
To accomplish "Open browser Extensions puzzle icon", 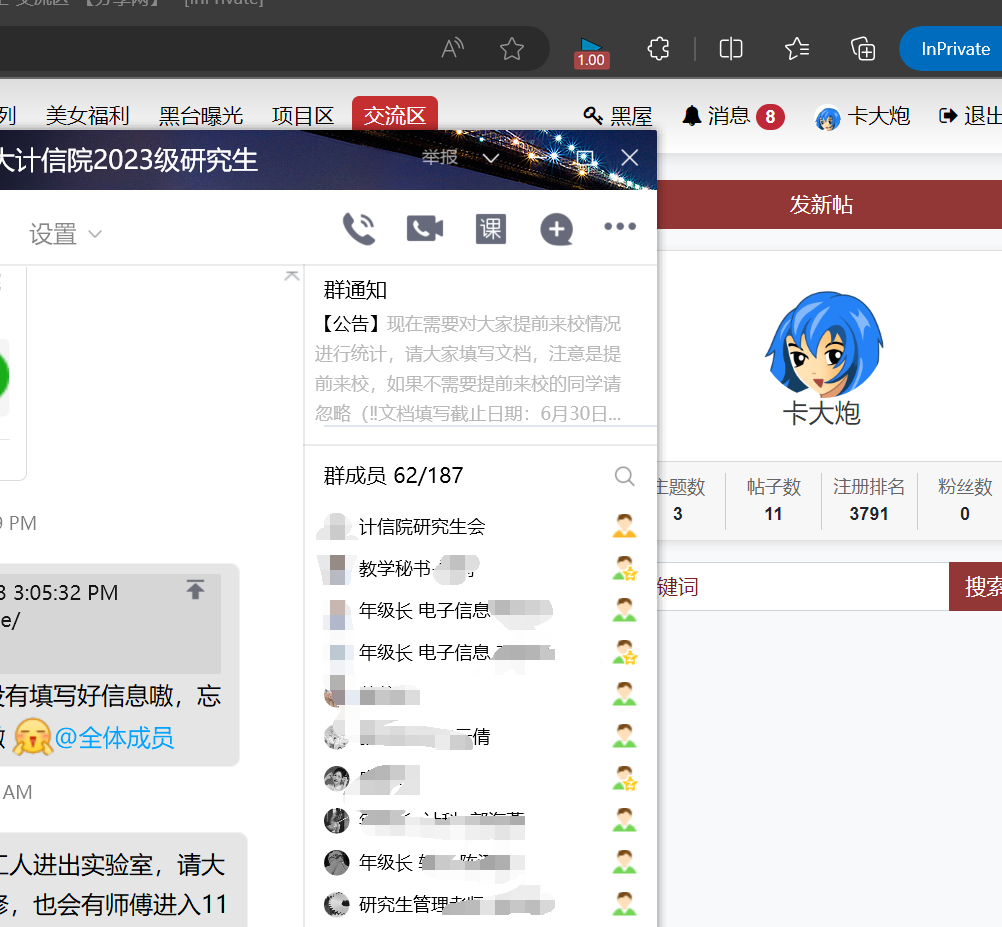I will 658,49.
